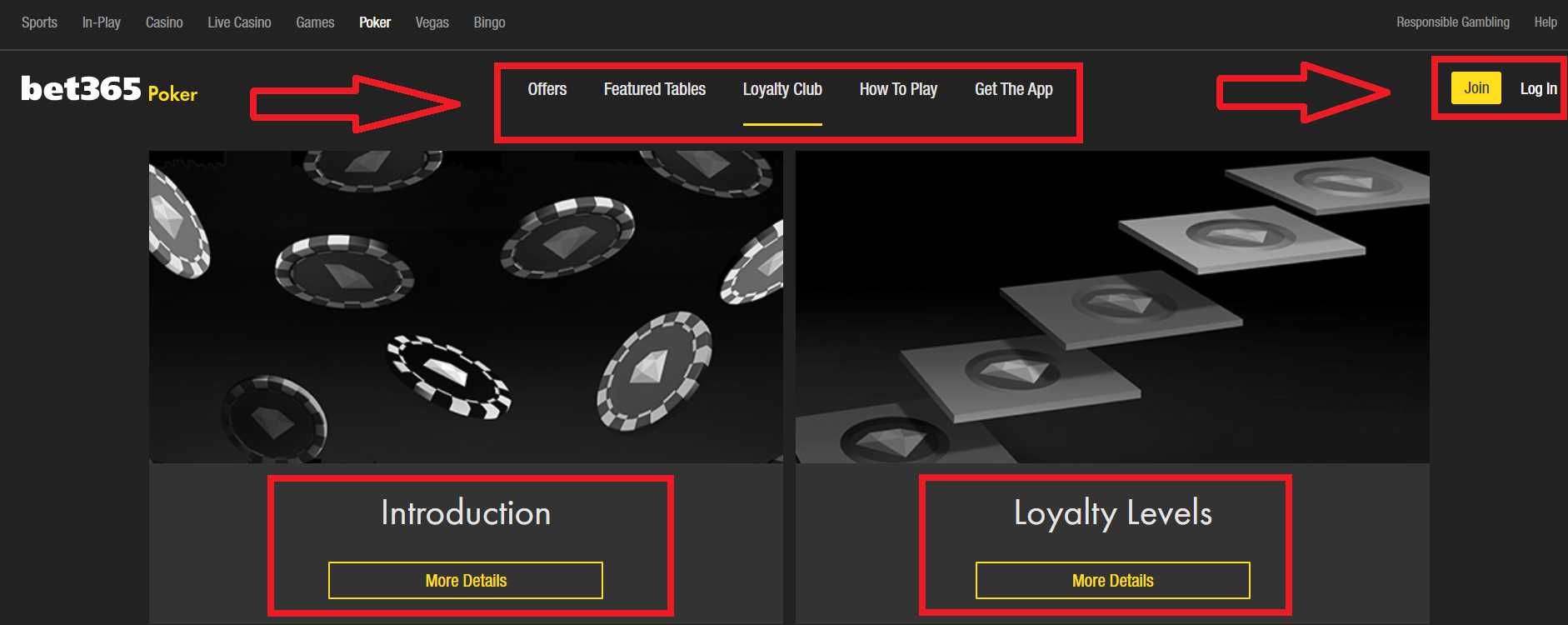1568x625 pixels.
Task: Open More Details under Introduction
Action: click(x=466, y=580)
